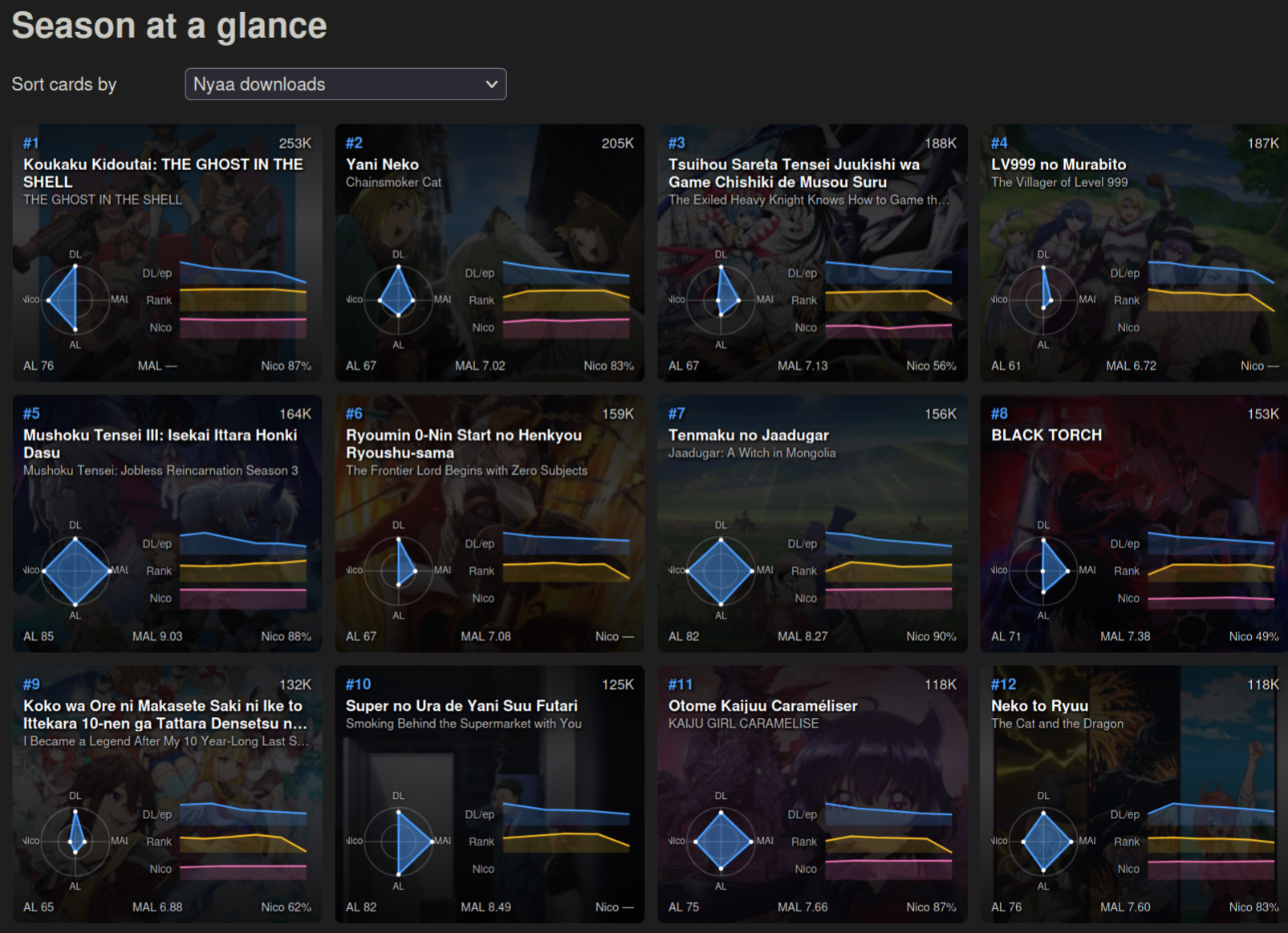This screenshot has height=933, width=1288.
Task: Select the Super no Ura de Yani Suu Futari title
Action: [x=461, y=706]
